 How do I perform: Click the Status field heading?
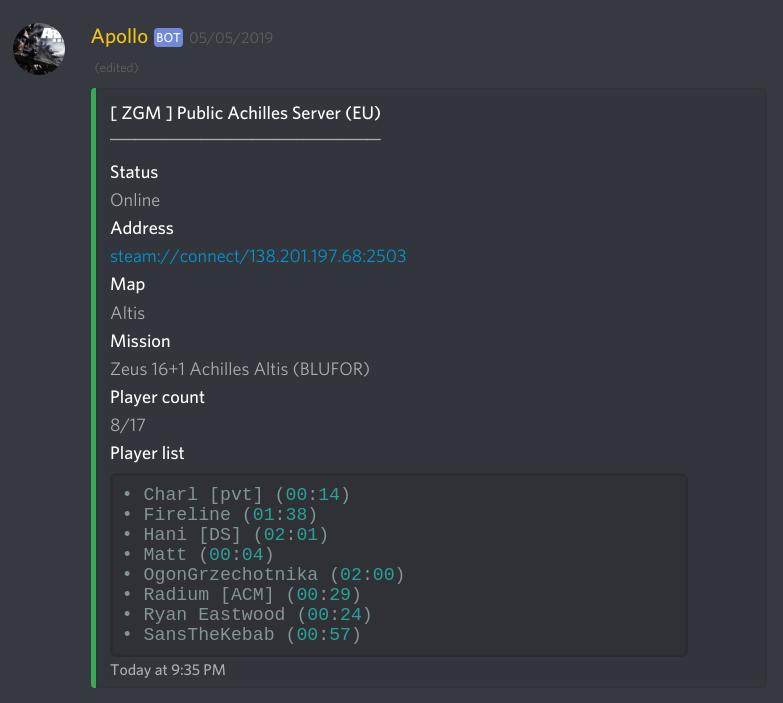[134, 172]
